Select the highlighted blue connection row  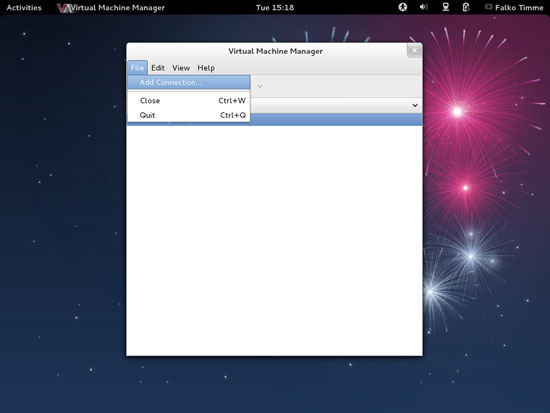tap(336, 119)
